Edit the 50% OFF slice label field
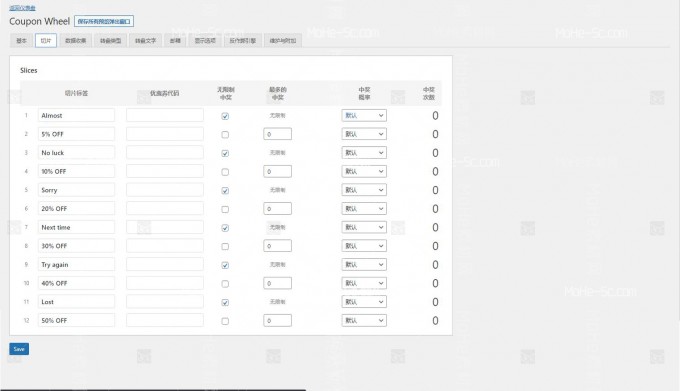The width and height of the screenshot is (680, 391). (x=76, y=320)
